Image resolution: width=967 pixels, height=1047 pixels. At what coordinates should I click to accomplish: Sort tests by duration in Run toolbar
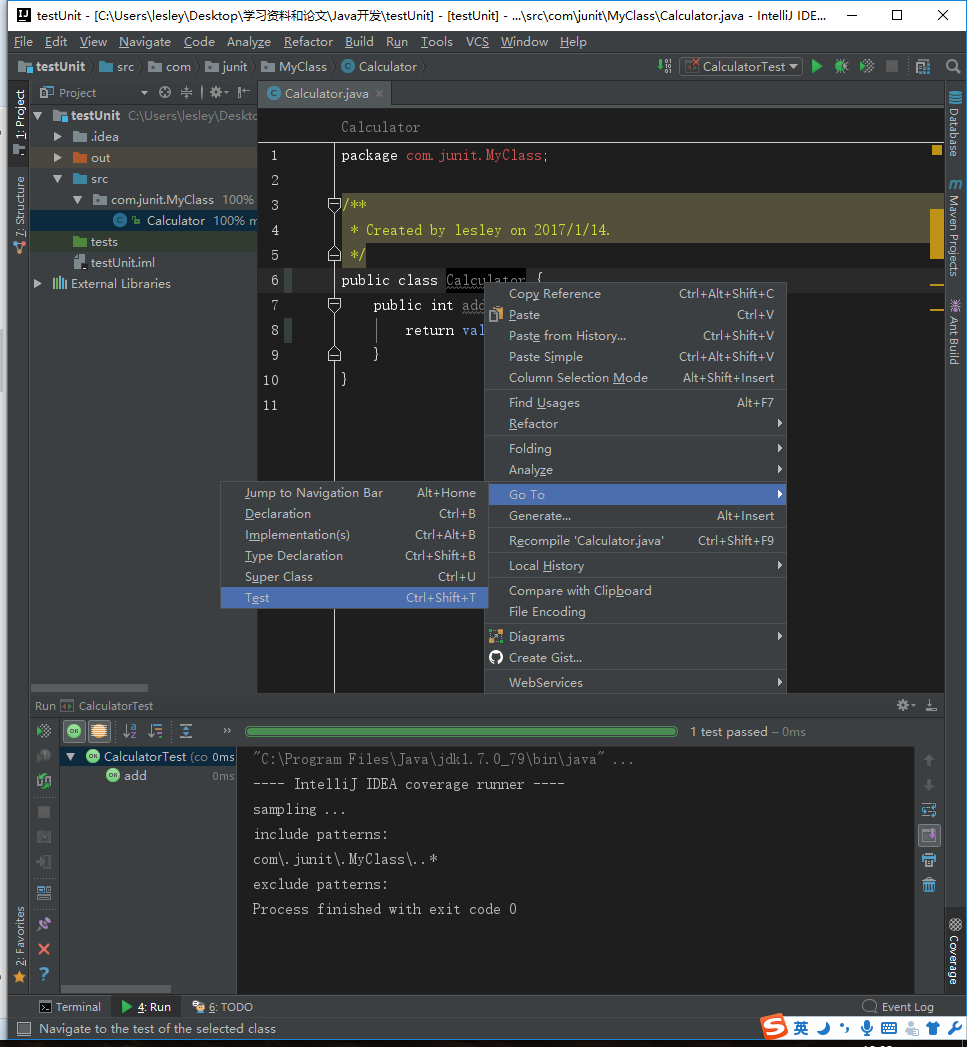click(155, 731)
